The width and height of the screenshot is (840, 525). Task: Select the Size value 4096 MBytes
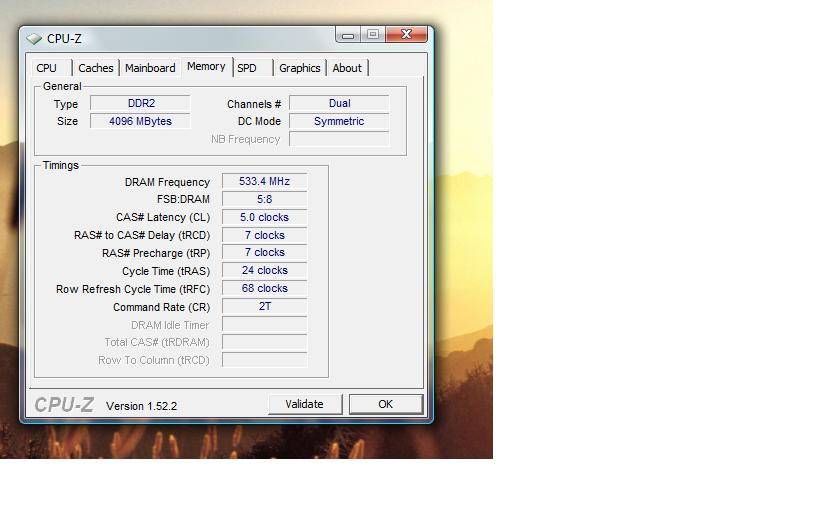(140, 121)
